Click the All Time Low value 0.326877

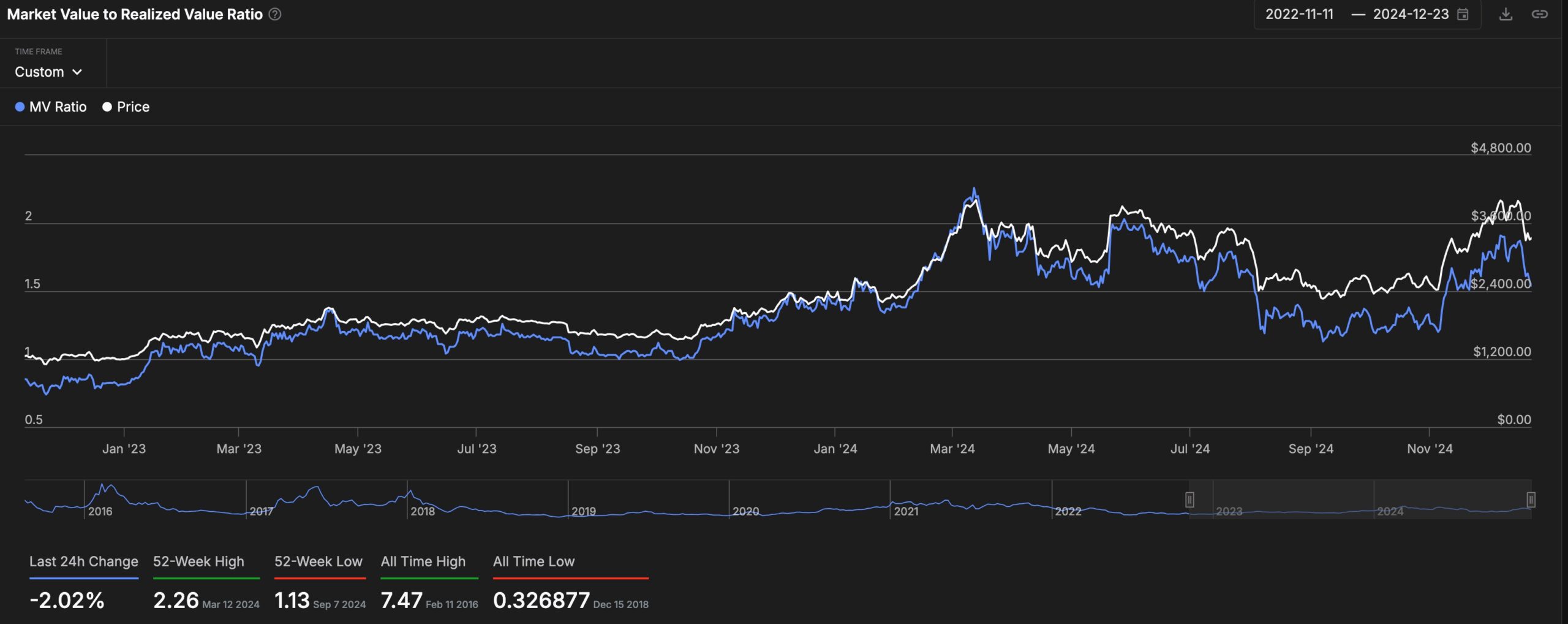[x=541, y=599]
